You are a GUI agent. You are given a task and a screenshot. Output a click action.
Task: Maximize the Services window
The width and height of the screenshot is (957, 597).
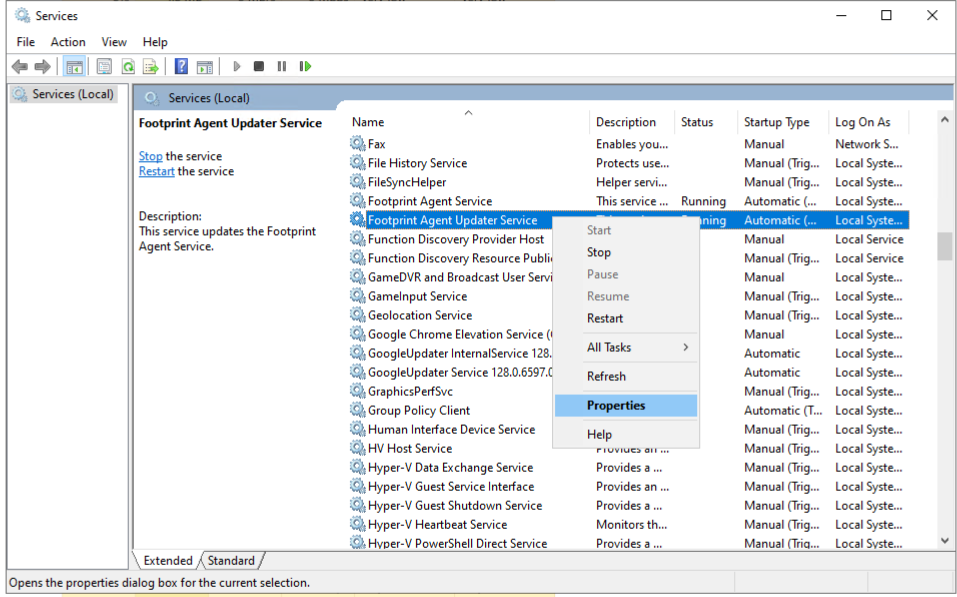click(886, 15)
